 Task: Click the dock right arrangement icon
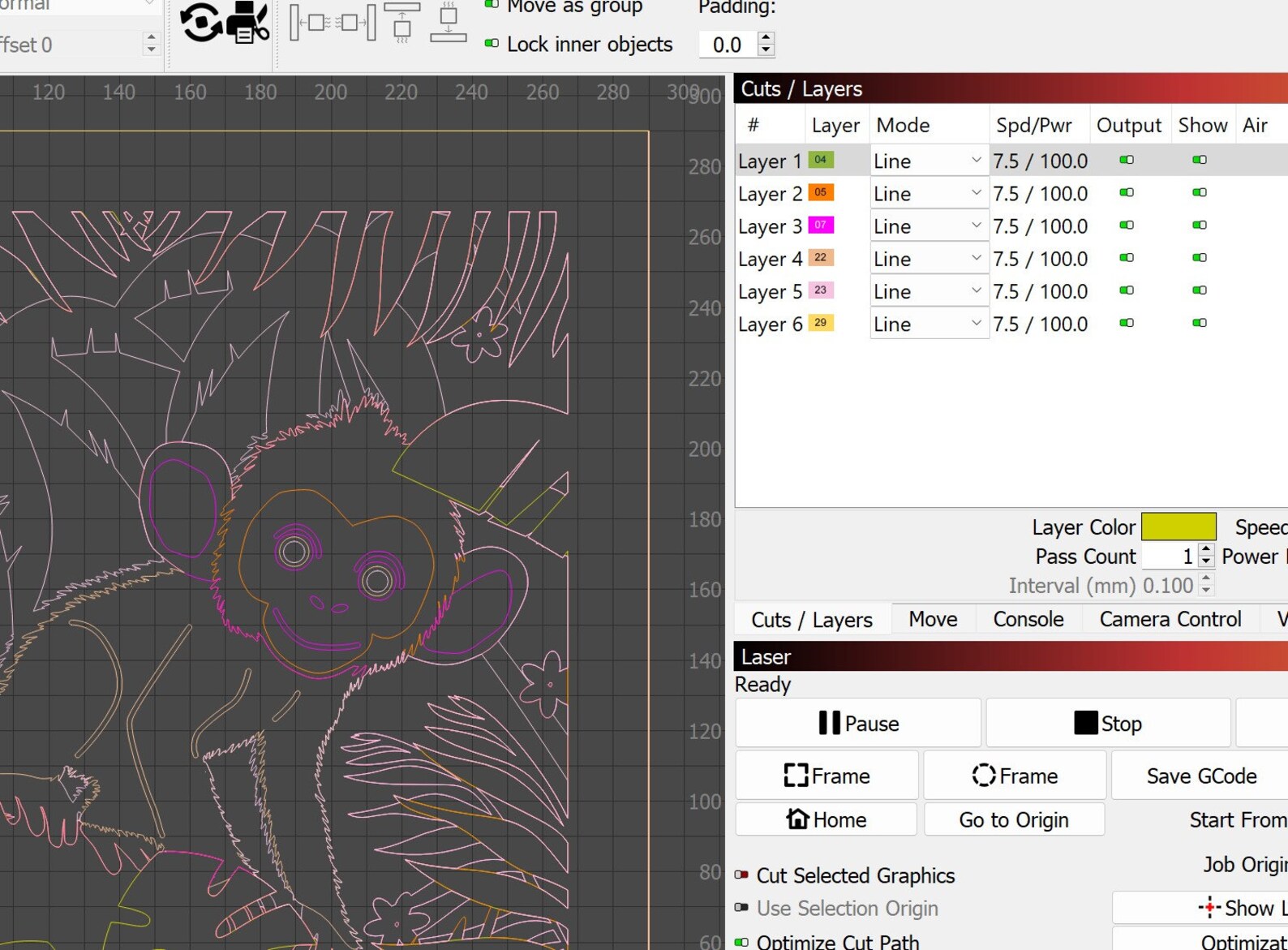(355, 23)
